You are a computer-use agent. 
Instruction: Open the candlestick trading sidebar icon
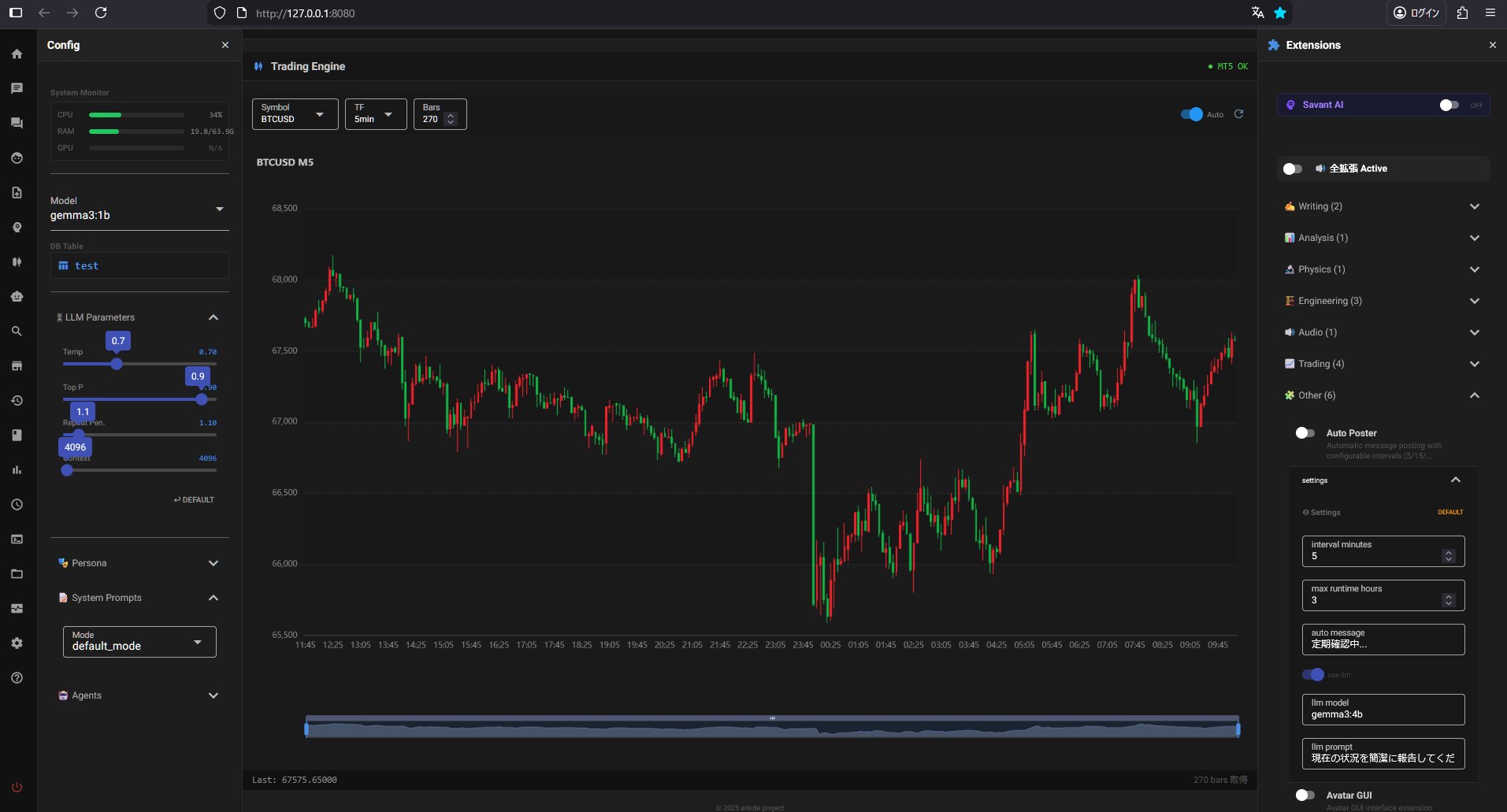point(17,261)
